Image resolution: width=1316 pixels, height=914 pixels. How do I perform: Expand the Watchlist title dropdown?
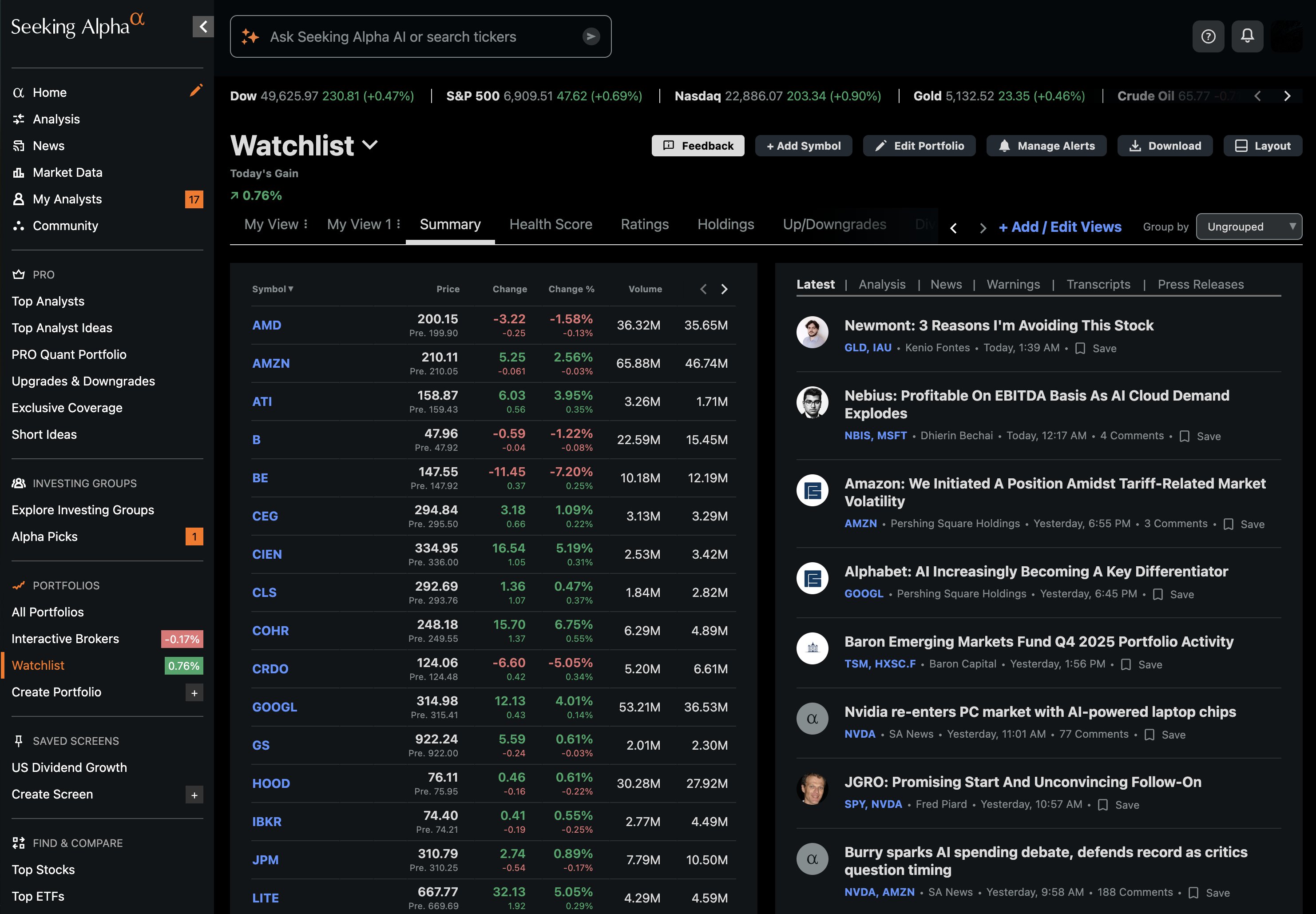[370, 146]
